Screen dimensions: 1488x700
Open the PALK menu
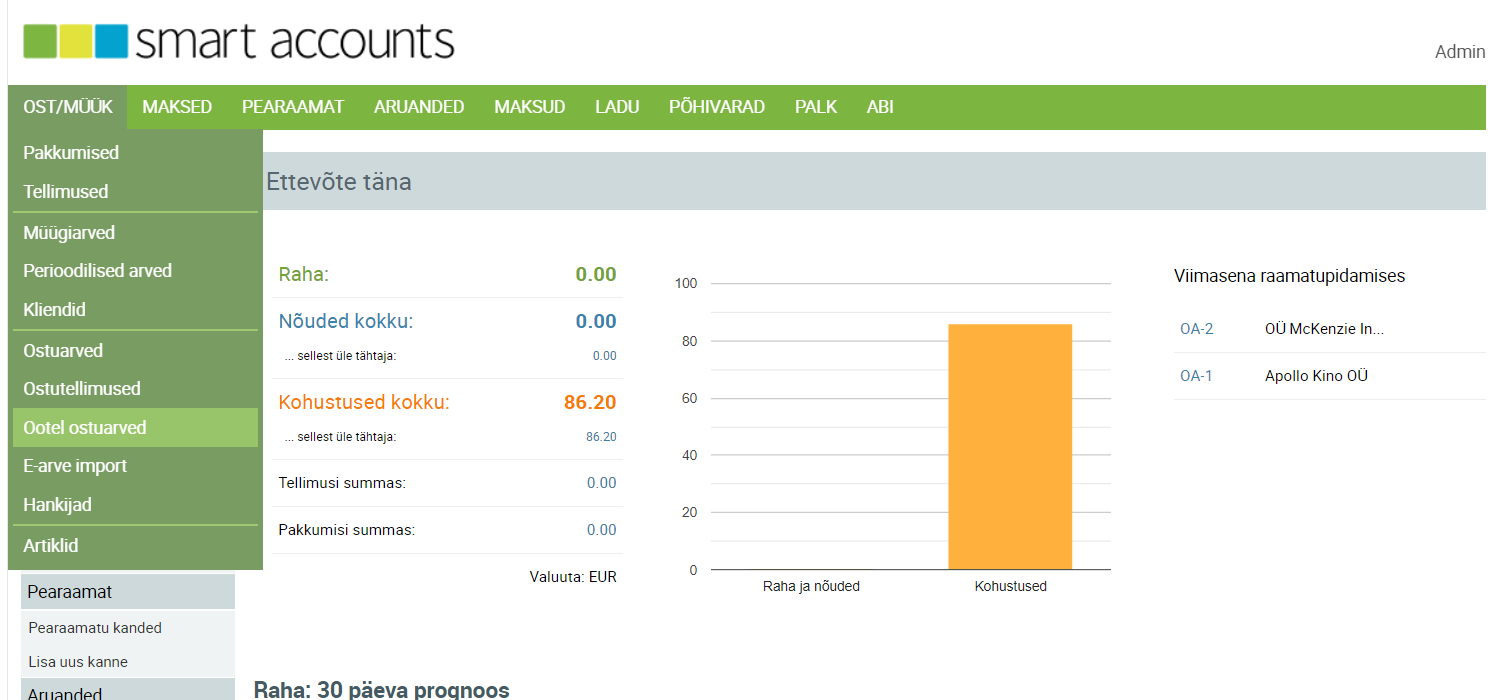click(816, 107)
